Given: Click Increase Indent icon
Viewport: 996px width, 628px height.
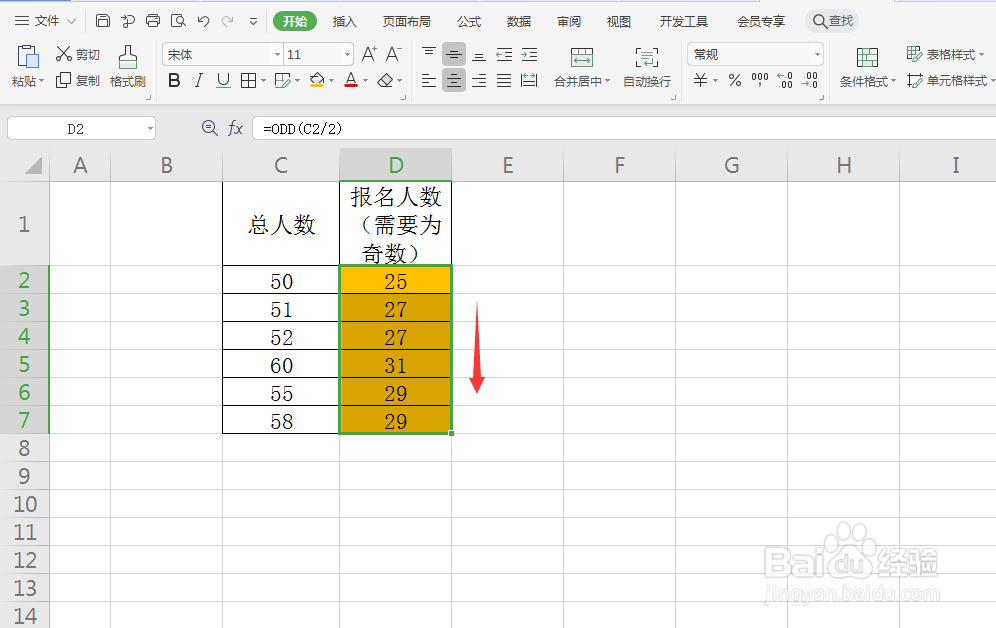Looking at the screenshot, I should (529, 55).
